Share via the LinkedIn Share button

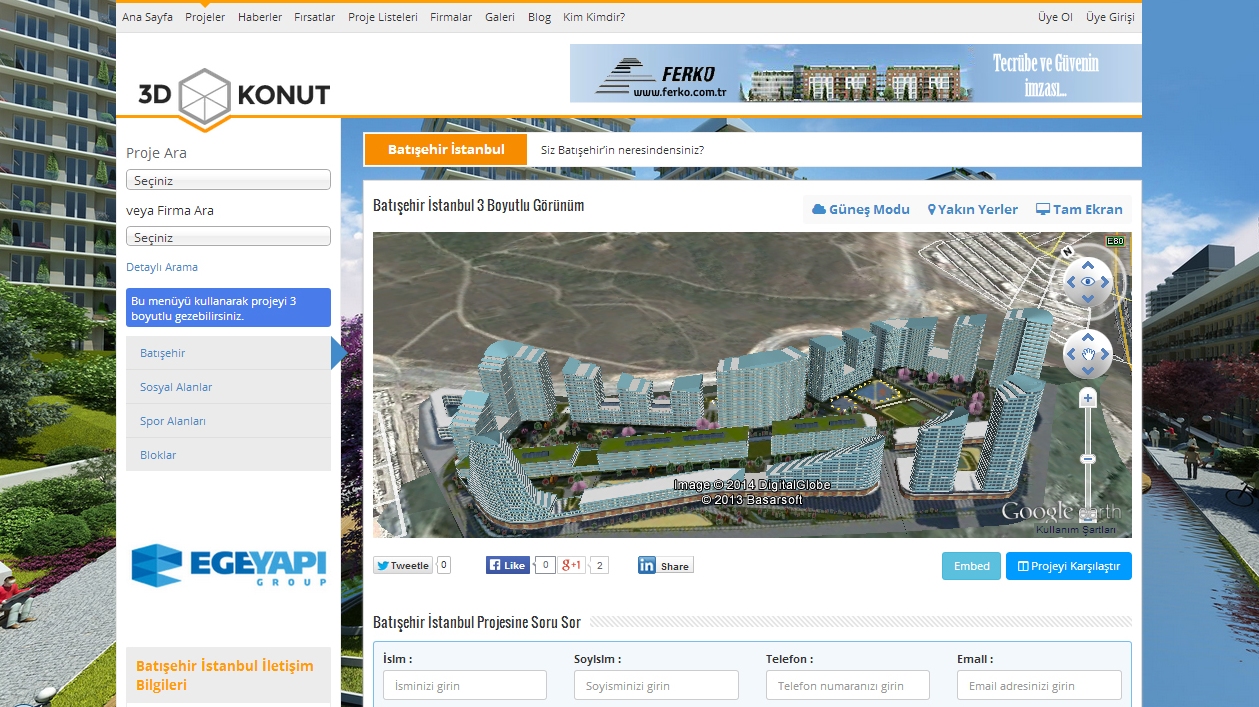pyautogui.click(x=665, y=566)
